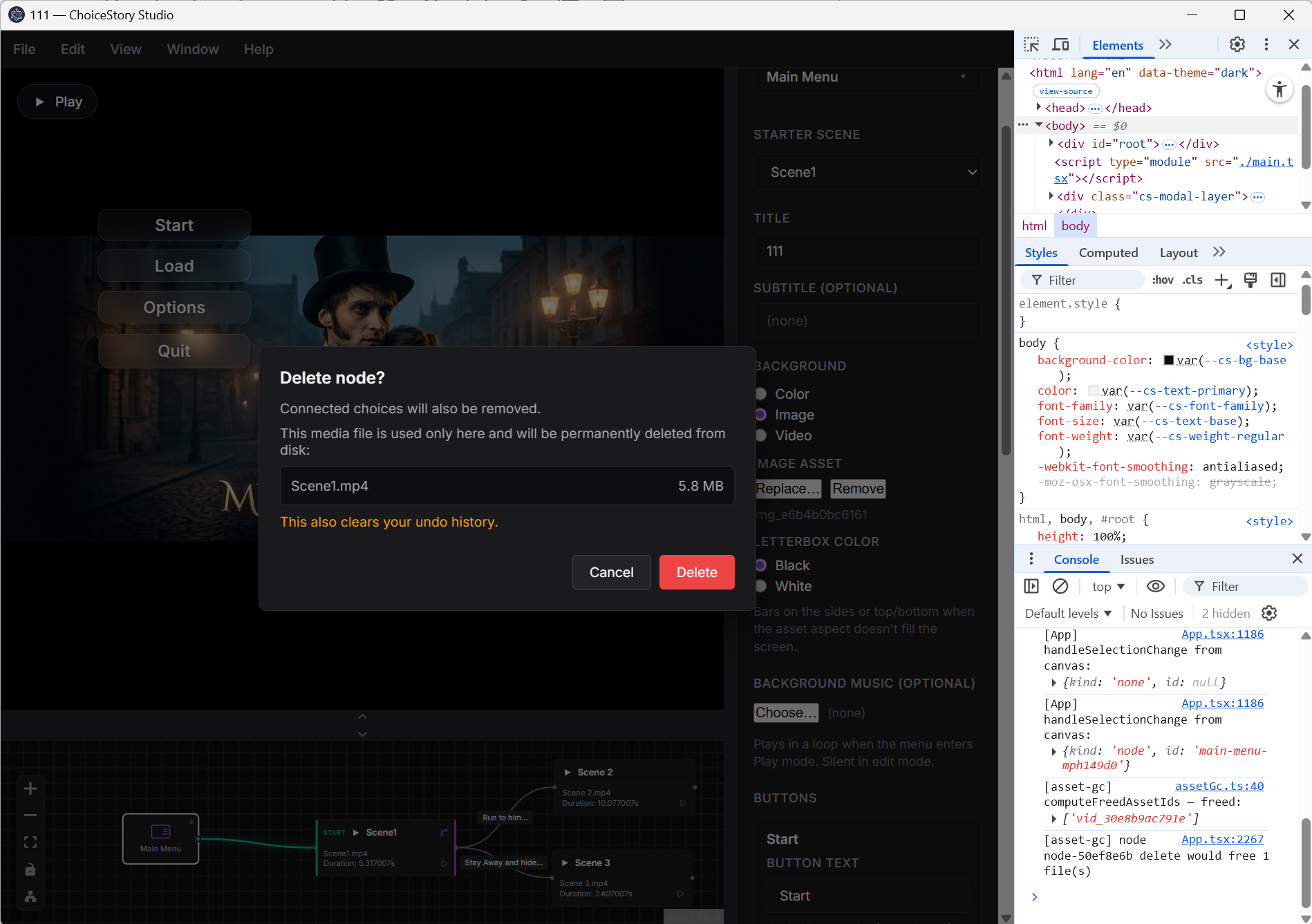
Task: Toggle the DevTools device toolbar icon
Action: point(1060,45)
